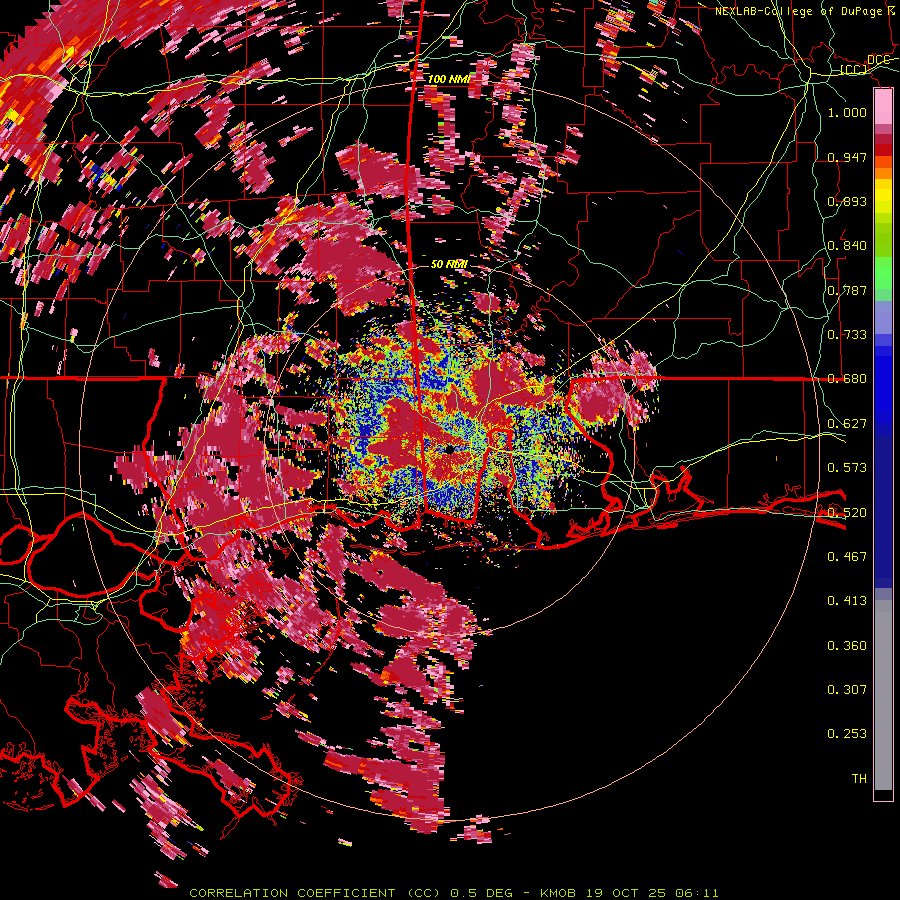Click the 50 NMI range ring label
The width and height of the screenshot is (900, 900).
click(449, 264)
